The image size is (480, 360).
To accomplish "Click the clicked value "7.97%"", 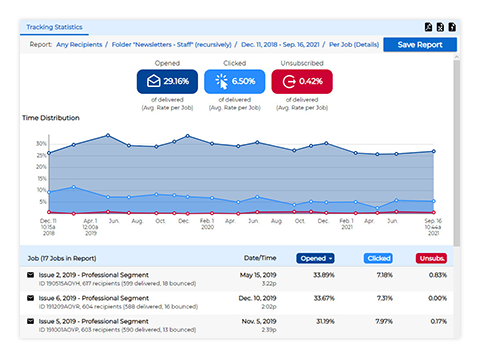I will pyautogui.click(x=384, y=321).
